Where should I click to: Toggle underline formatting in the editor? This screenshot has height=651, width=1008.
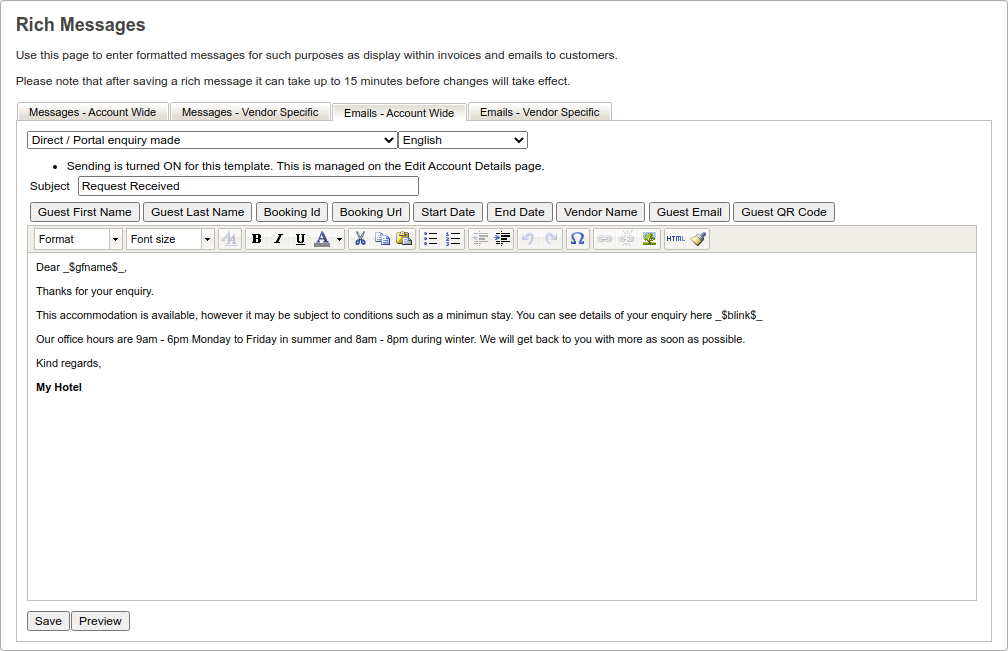click(300, 239)
